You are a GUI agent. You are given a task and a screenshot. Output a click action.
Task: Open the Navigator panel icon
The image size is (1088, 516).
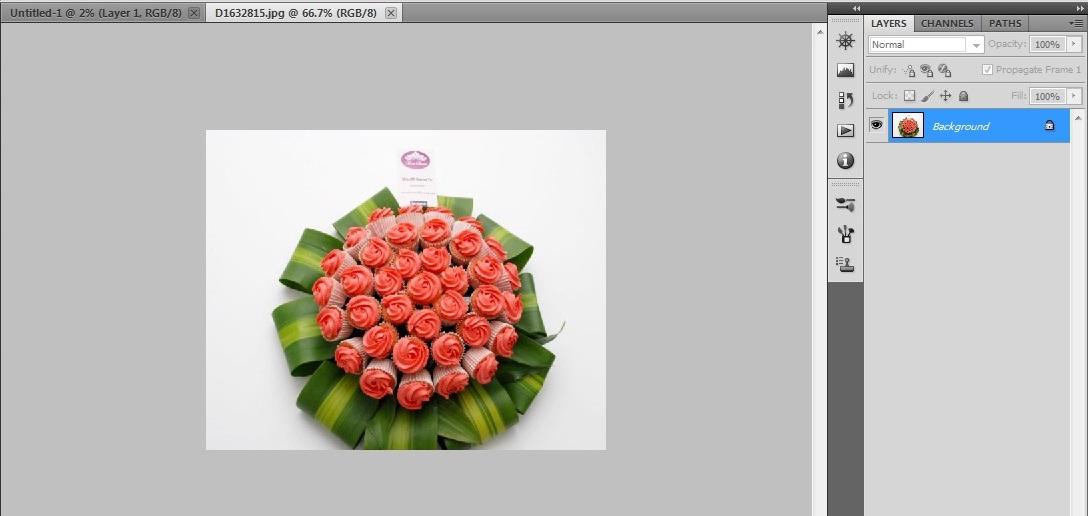845,41
